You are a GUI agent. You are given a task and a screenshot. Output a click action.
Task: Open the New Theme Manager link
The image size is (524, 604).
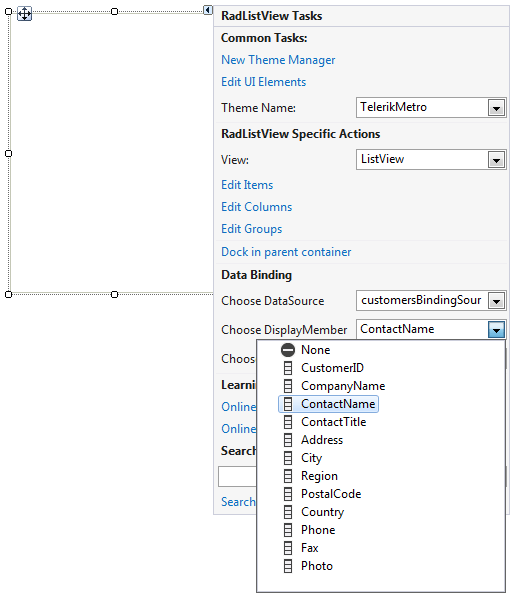278,60
